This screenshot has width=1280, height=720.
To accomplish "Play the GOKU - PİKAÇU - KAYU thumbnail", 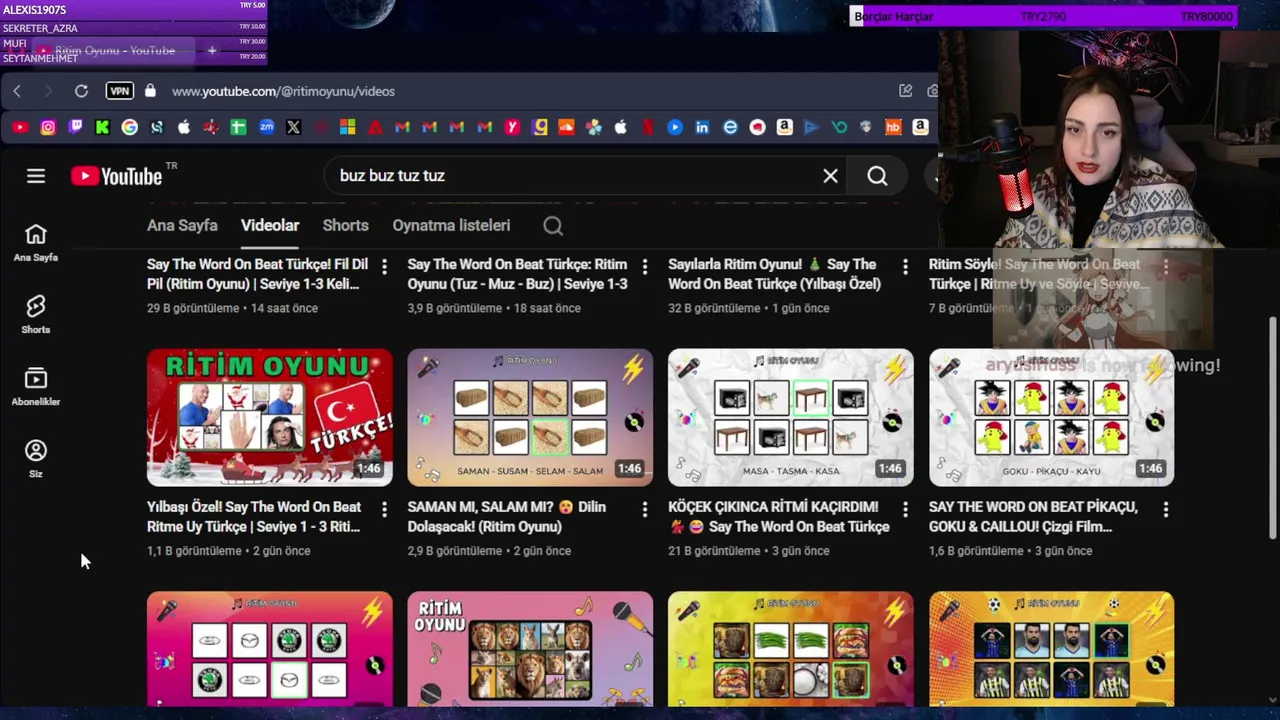I will coord(1051,417).
